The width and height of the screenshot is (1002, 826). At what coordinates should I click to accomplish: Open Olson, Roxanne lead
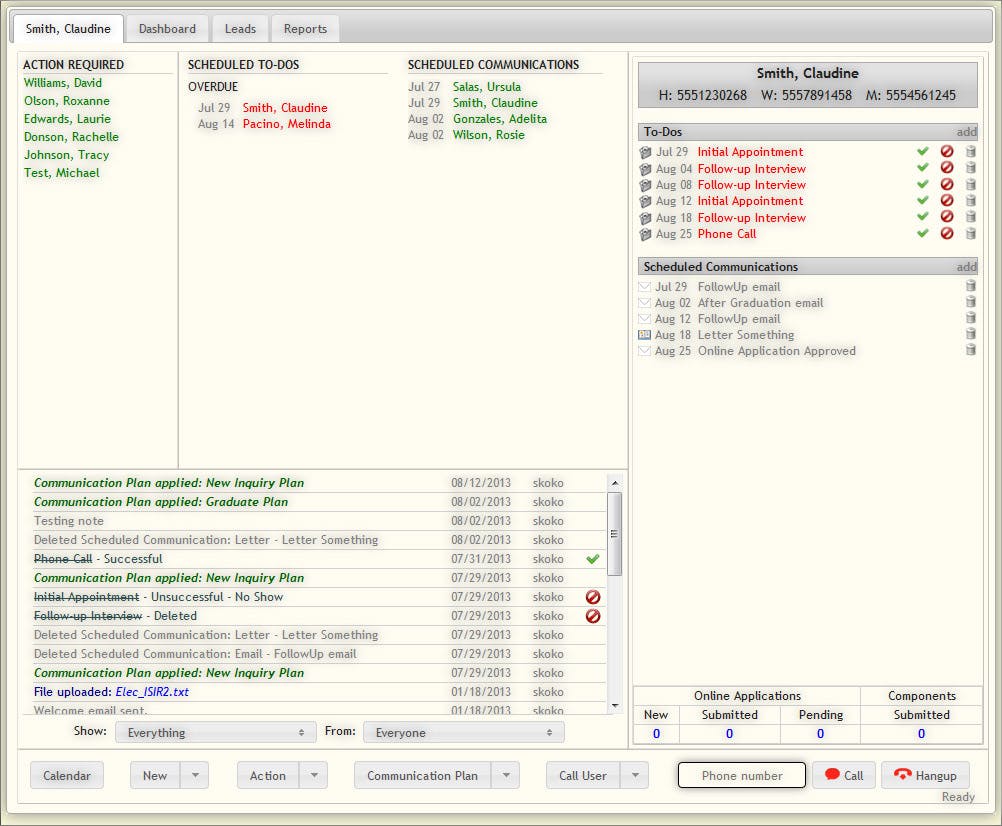(x=66, y=100)
